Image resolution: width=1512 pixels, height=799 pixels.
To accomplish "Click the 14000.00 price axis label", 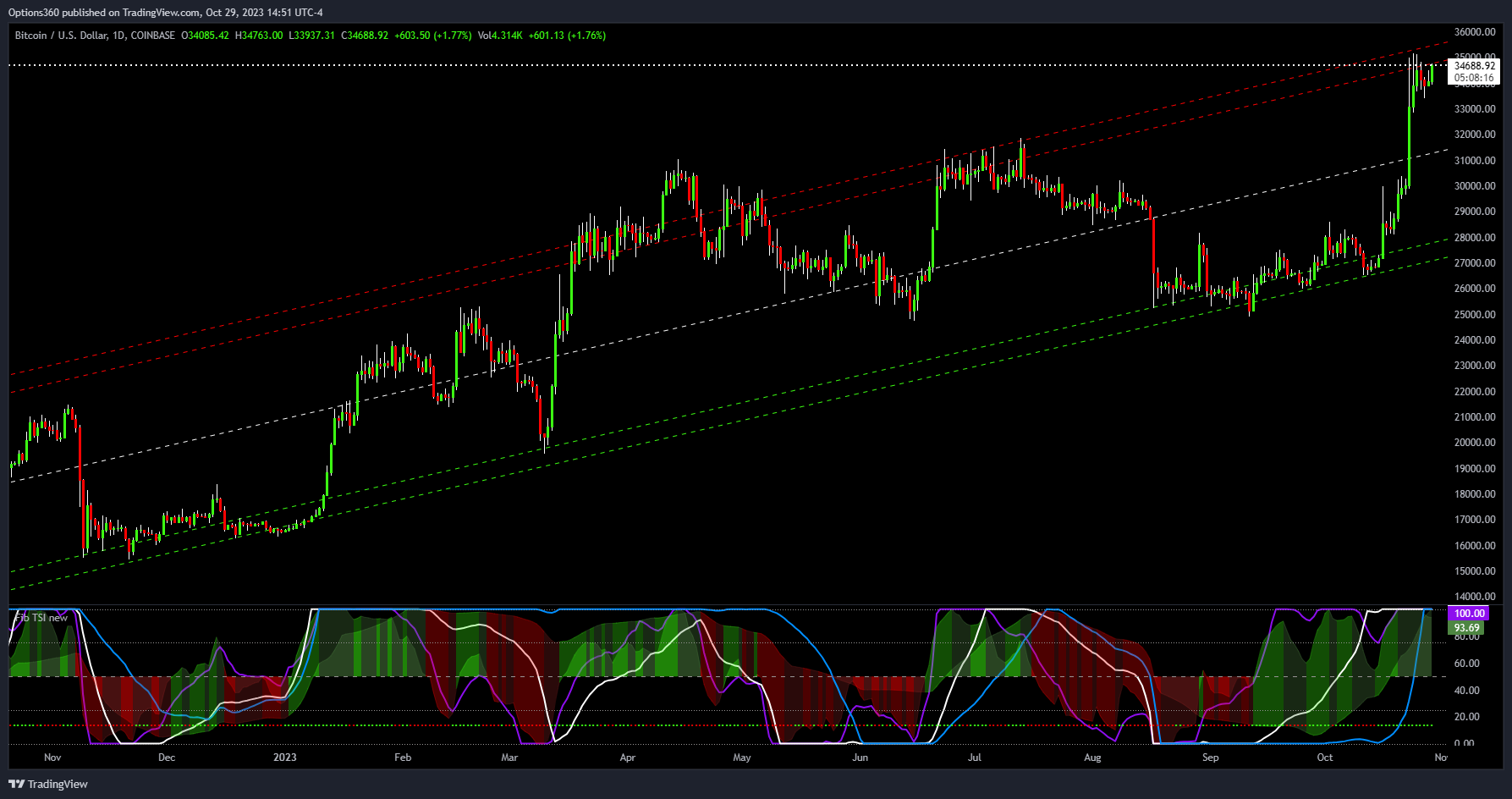I will click(1475, 597).
